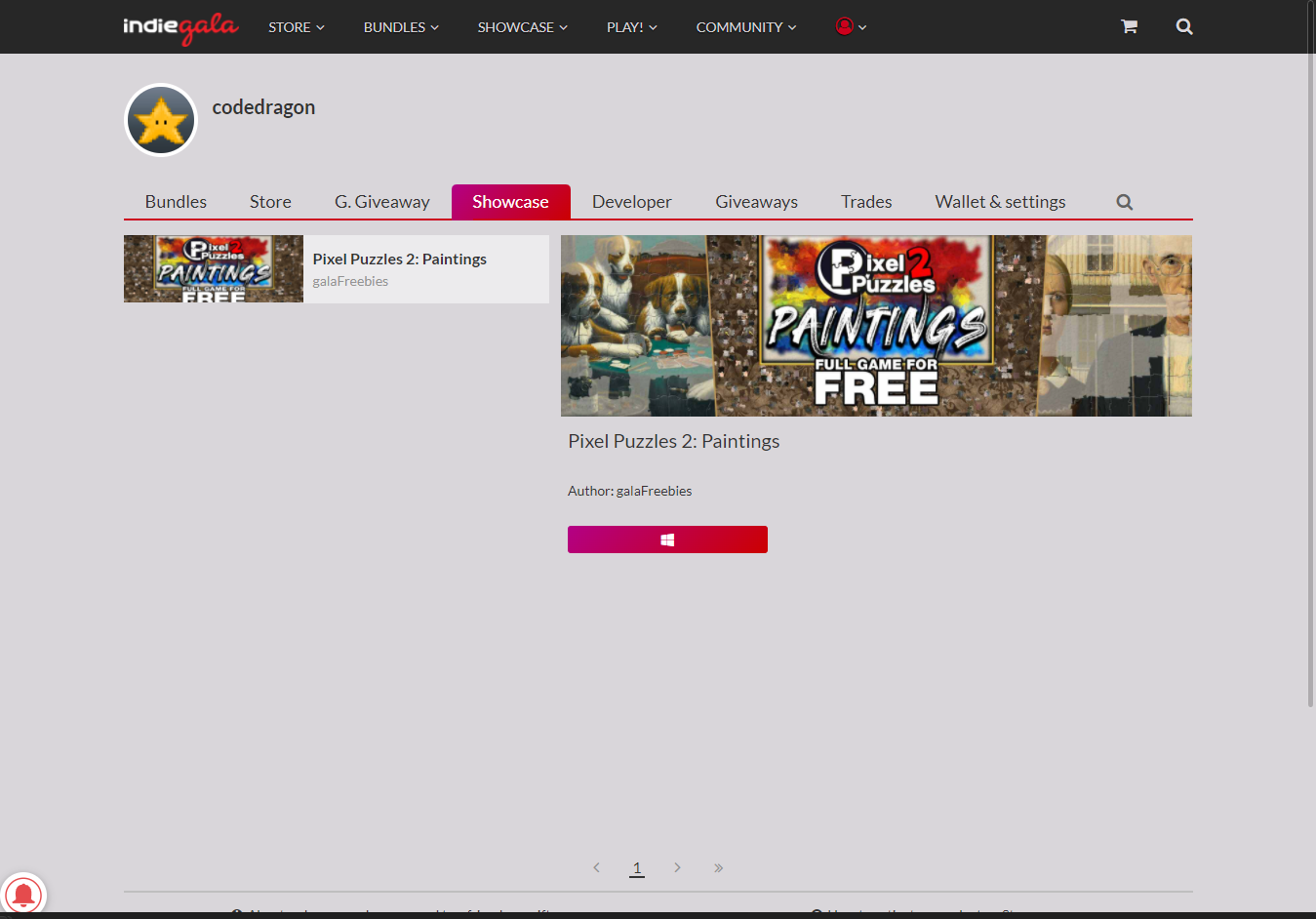The image size is (1316, 919).
Task: Click the Author: galaFreebies line
Action: click(x=630, y=491)
